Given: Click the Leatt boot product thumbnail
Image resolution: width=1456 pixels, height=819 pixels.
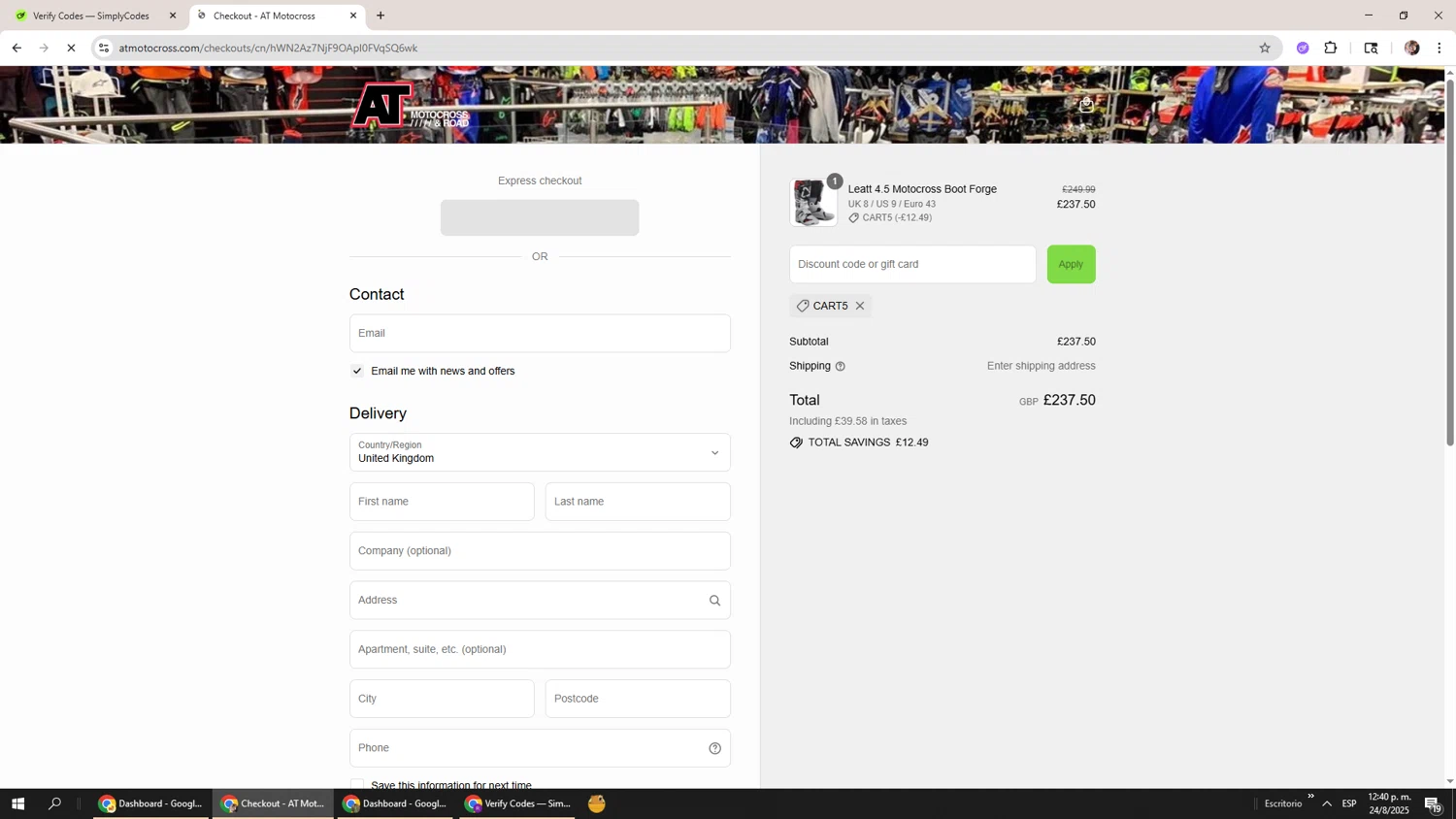Looking at the screenshot, I should click(813, 203).
